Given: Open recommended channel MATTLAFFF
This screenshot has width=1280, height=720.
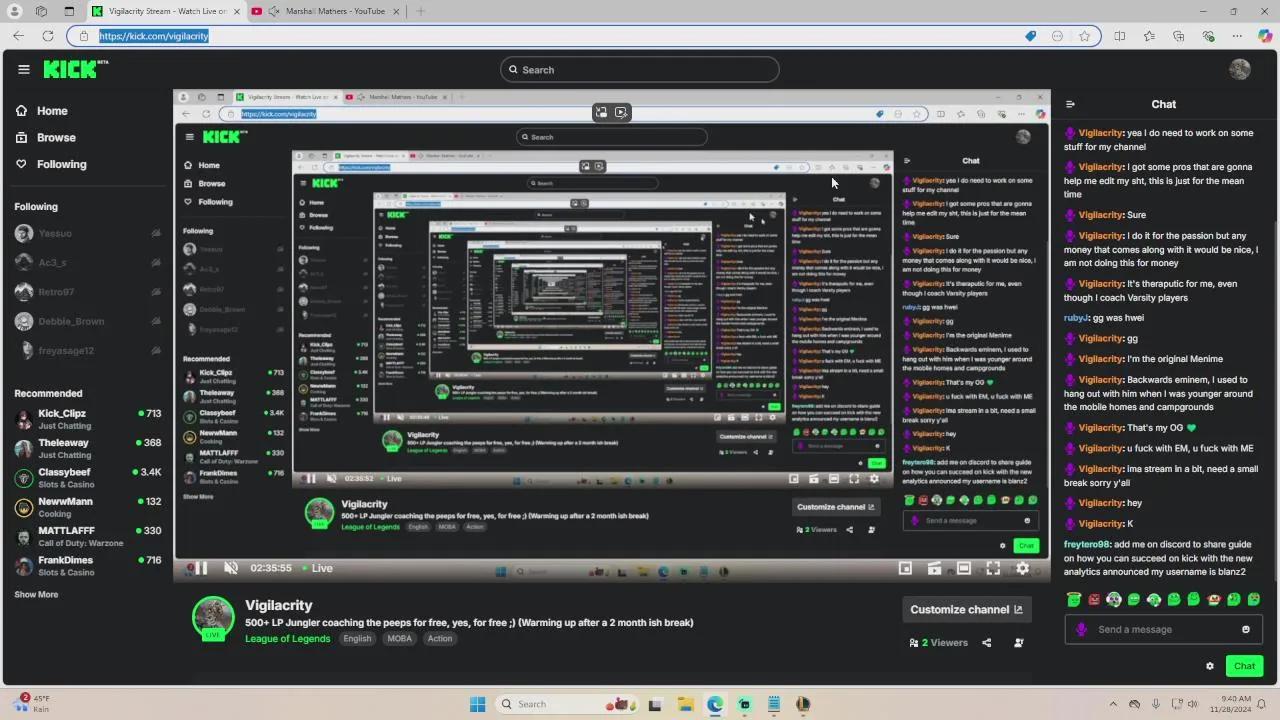Looking at the screenshot, I should click(x=88, y=536).
